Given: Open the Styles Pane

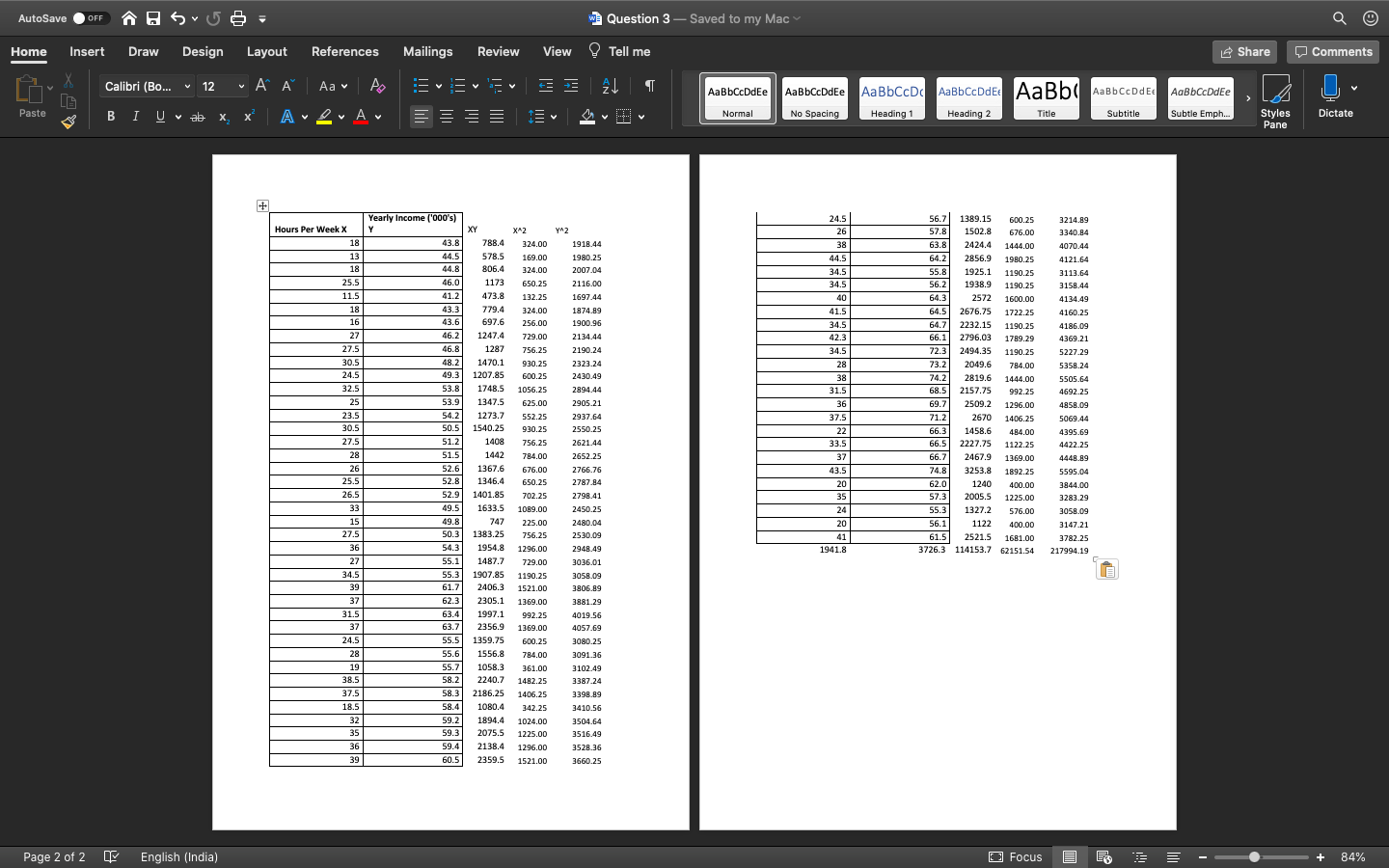Looking at the screenshot, I should click(1275, 100).
